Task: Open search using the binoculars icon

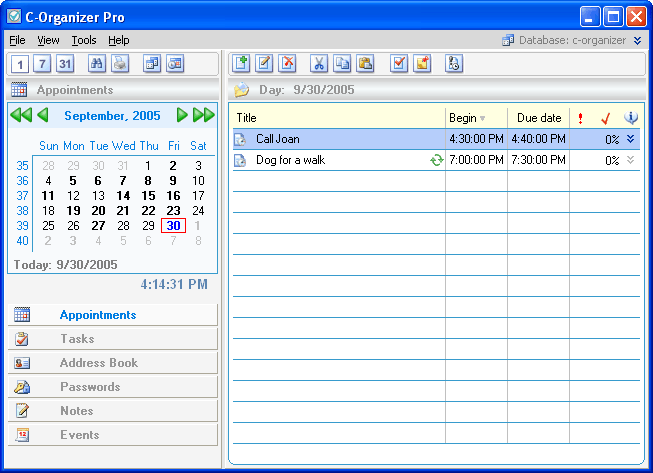Action: 97,64
